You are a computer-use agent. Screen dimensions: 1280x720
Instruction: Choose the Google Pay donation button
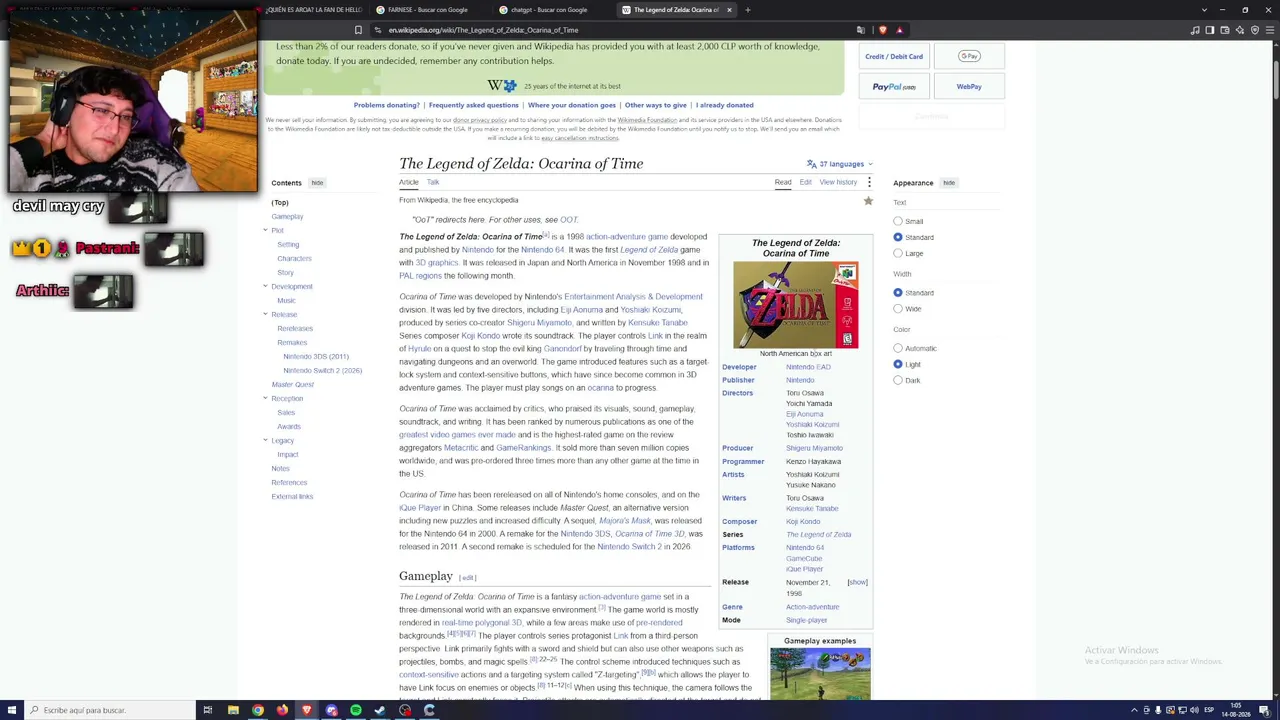pyautogui.click(x=968, y=57)
